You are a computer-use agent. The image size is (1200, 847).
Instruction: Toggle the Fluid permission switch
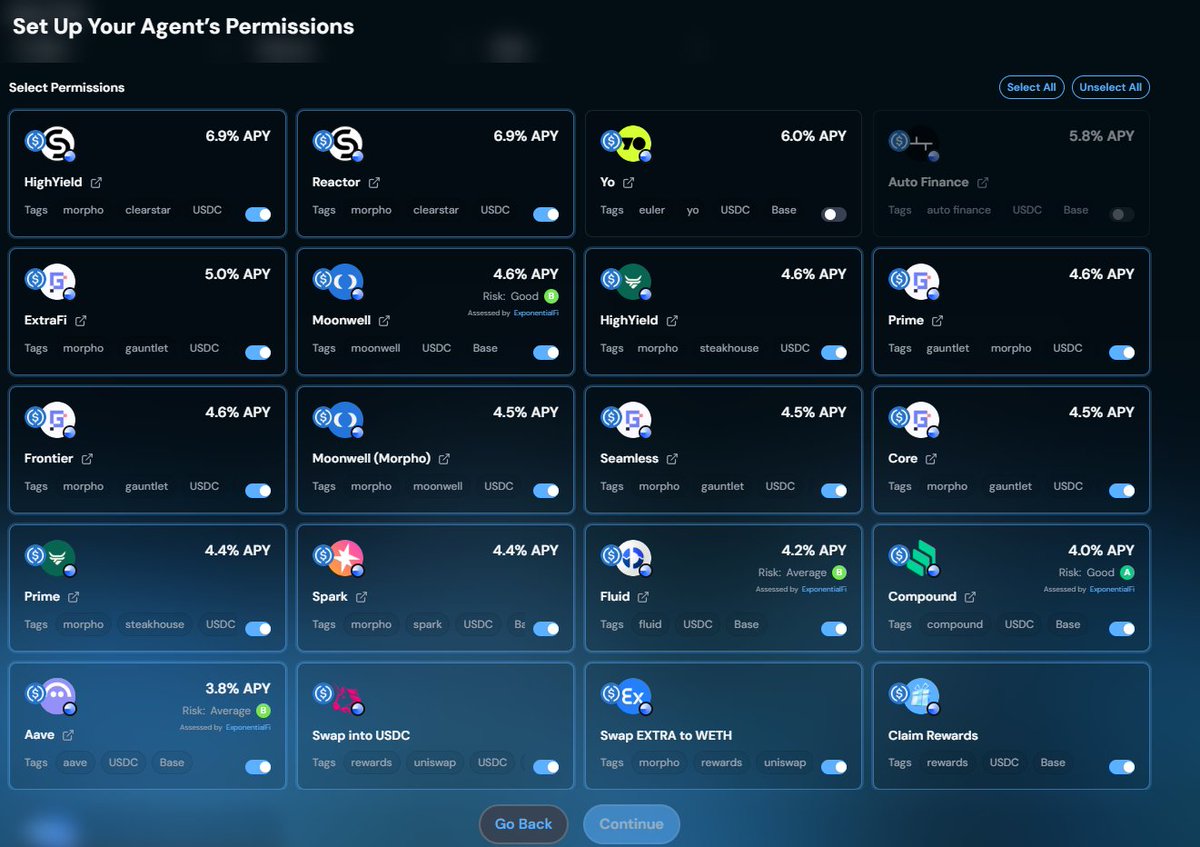(x=834, y=628)
